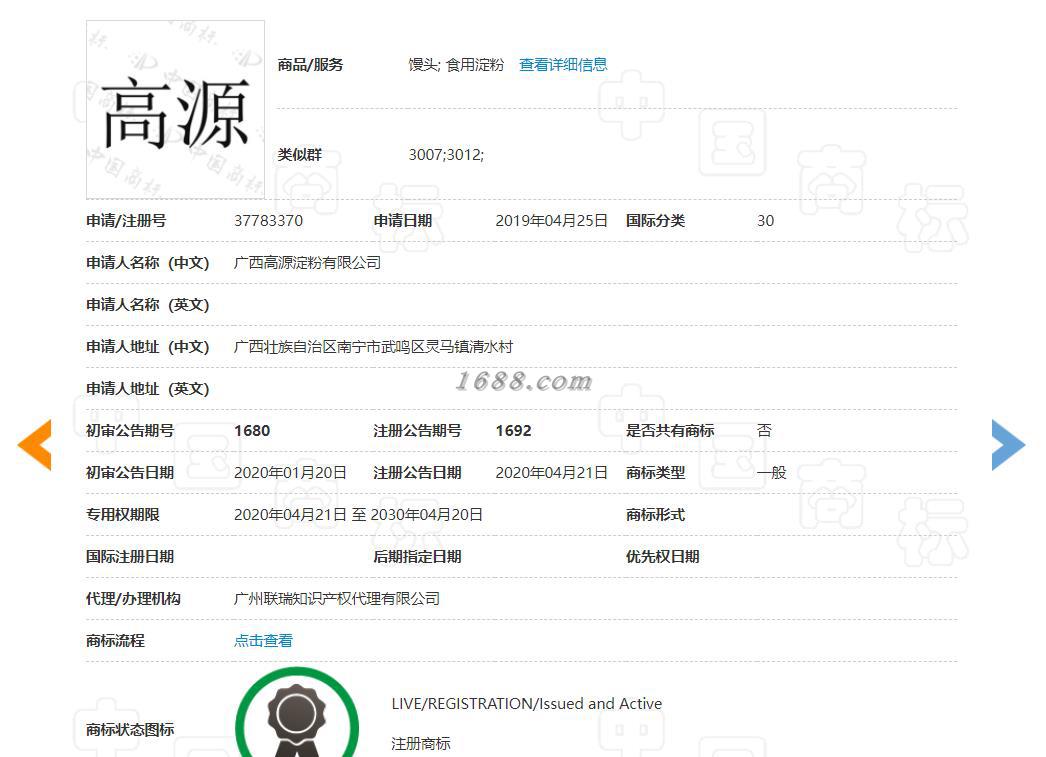Select application date 2019年04月25日

tap(551, 221)
